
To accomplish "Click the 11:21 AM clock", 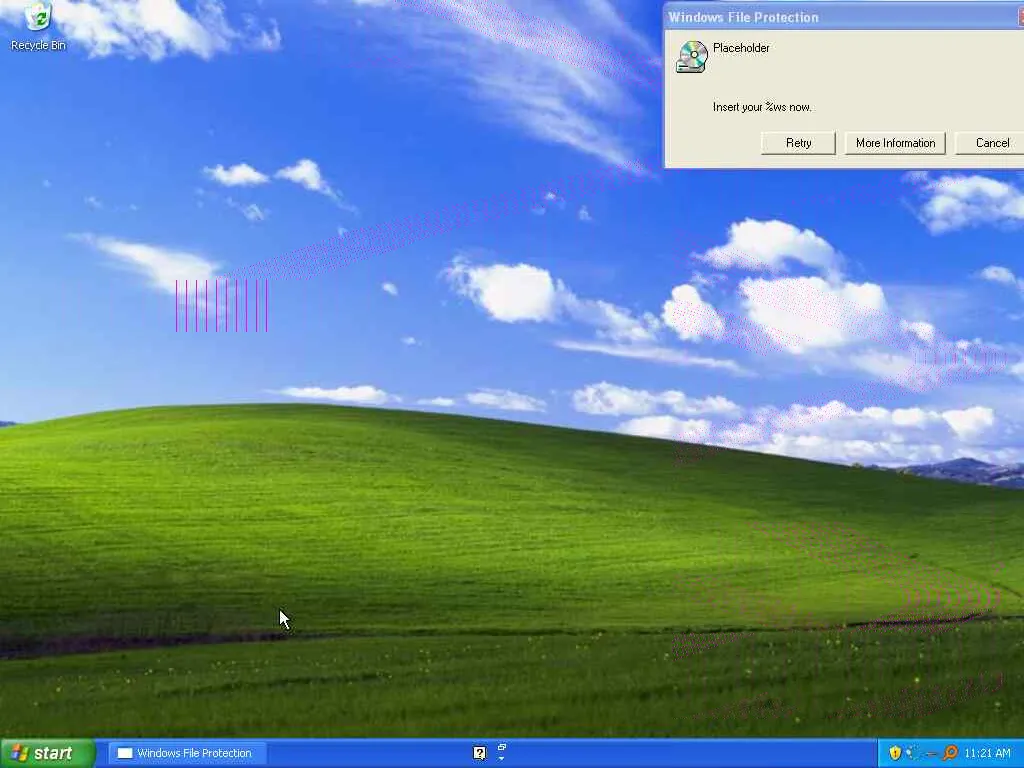I will pyautogui.click(x=987, y=753).
